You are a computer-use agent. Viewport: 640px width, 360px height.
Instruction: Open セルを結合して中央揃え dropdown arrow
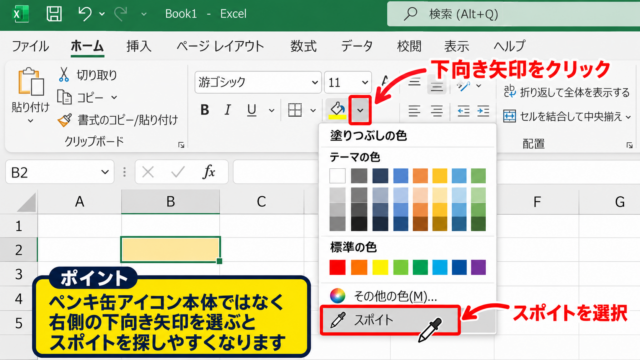pyautogui.click(x=628, y=117)
